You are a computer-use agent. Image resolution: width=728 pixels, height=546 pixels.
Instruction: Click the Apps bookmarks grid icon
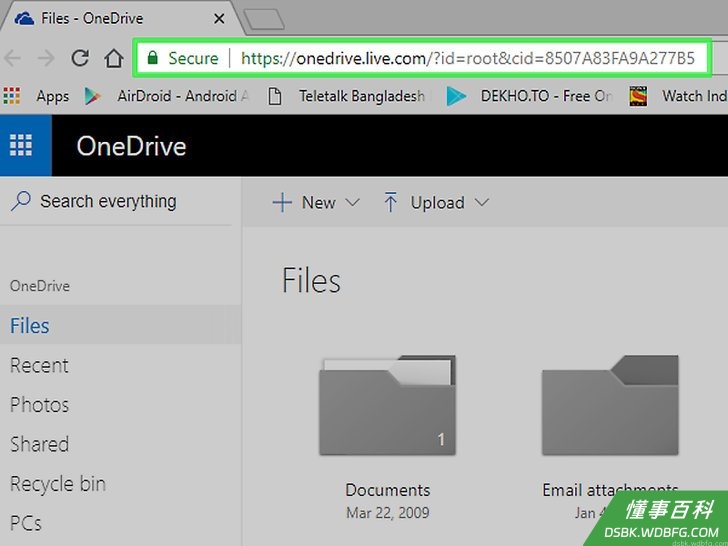click(12, 96)
